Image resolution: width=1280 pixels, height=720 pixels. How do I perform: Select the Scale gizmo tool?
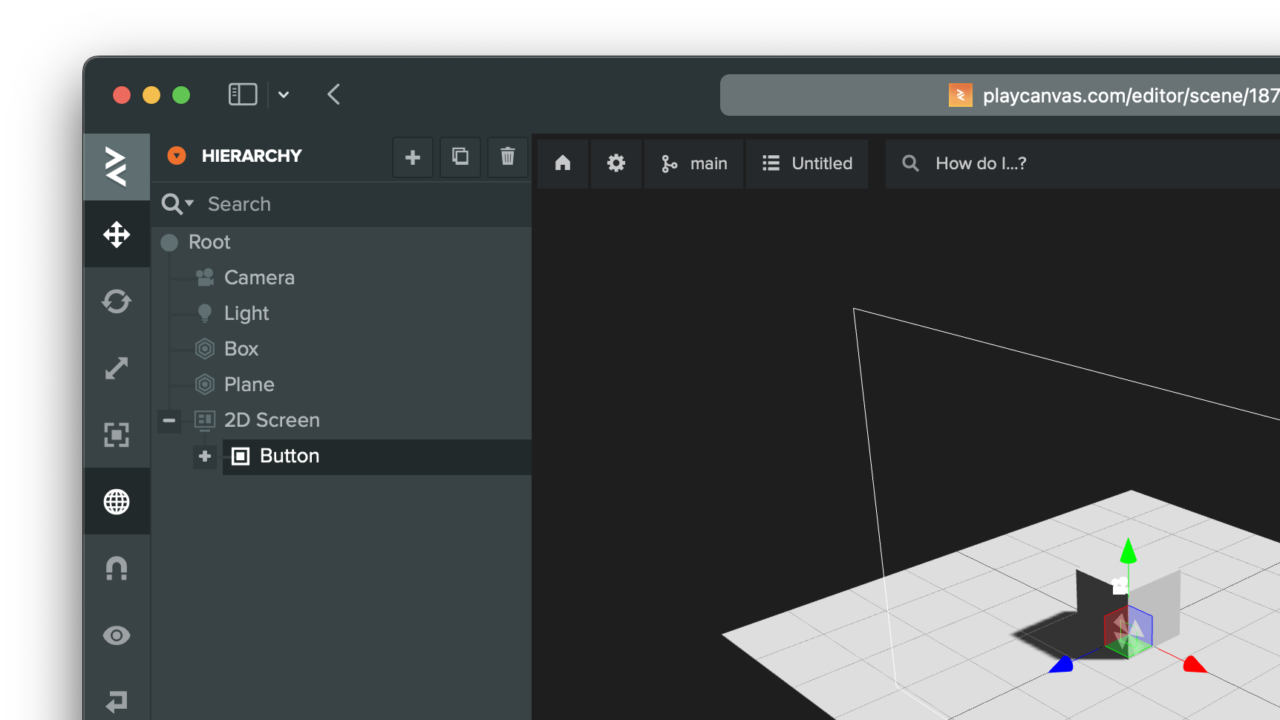click(117, 368)
